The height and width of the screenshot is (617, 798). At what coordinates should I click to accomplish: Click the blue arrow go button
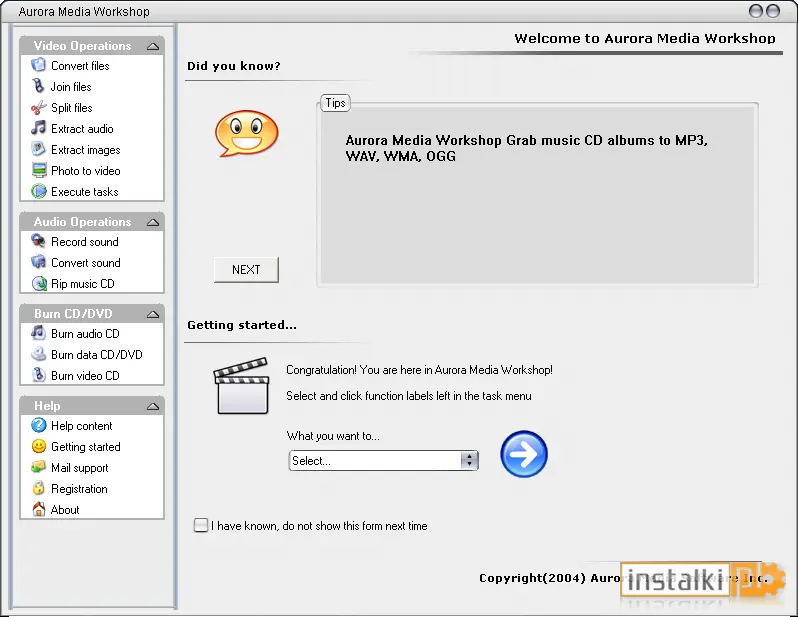(524, 454)
